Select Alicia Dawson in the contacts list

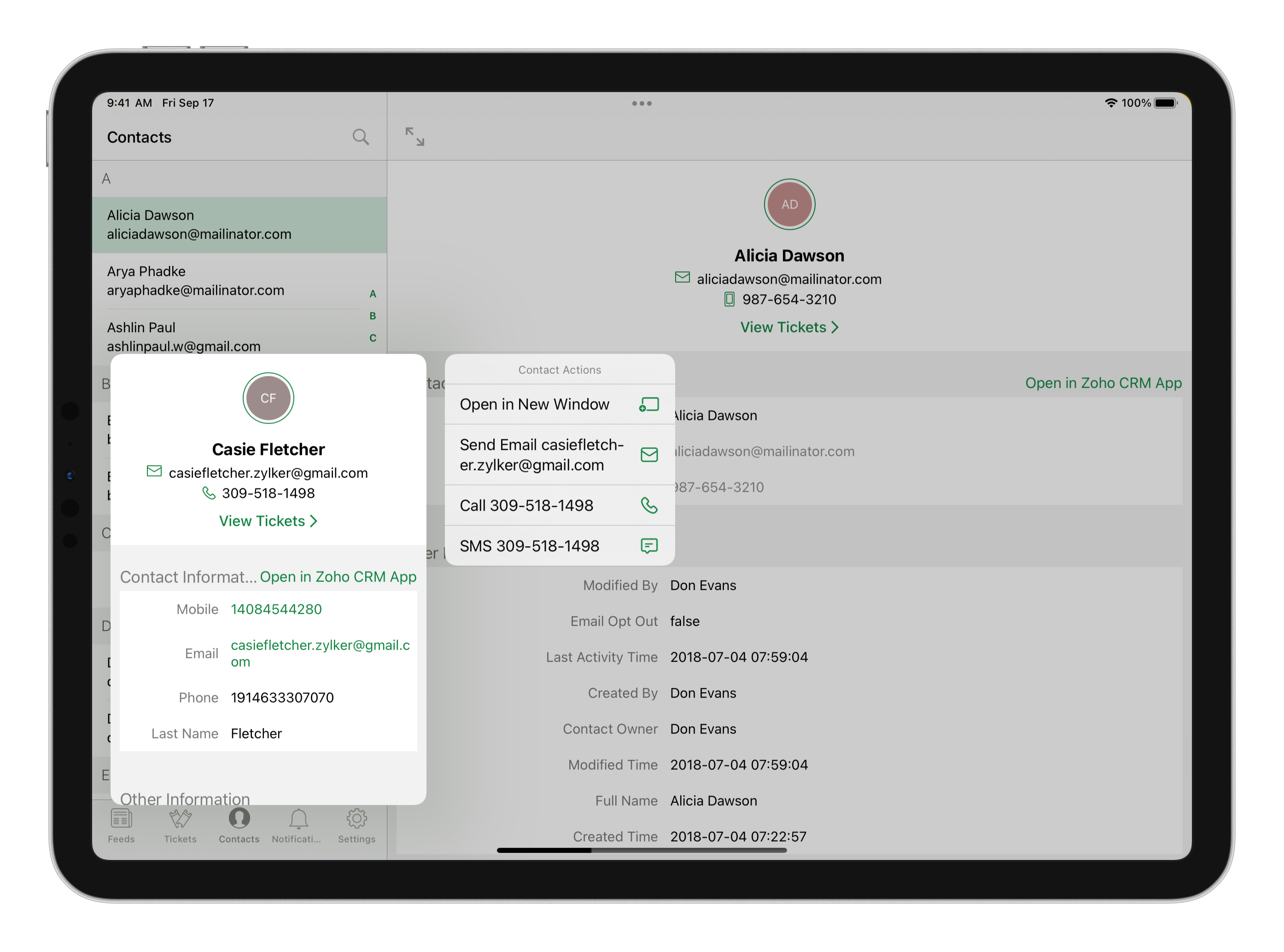point(199,225)
